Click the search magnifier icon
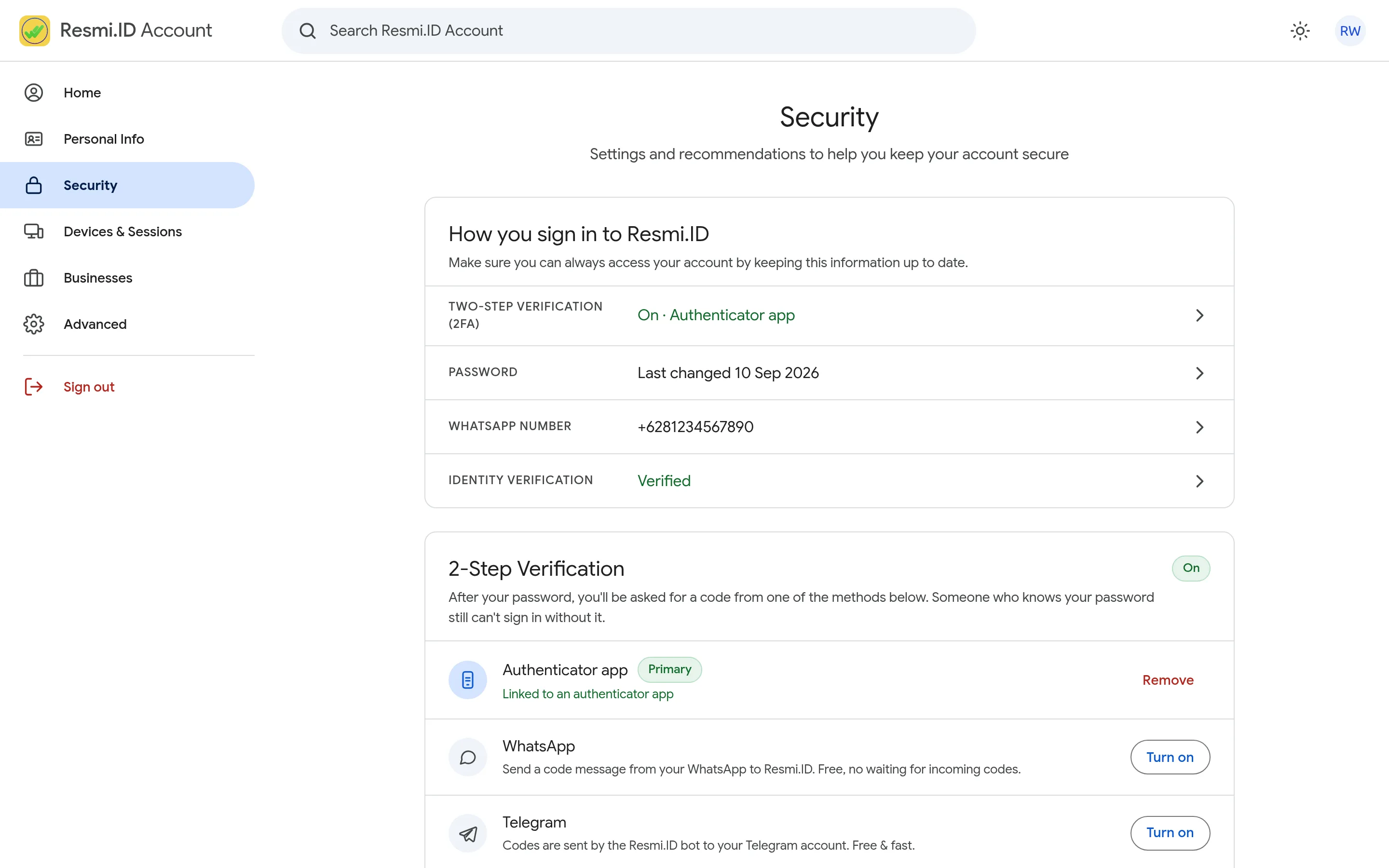1389x868 pixels. pos(308,31)
